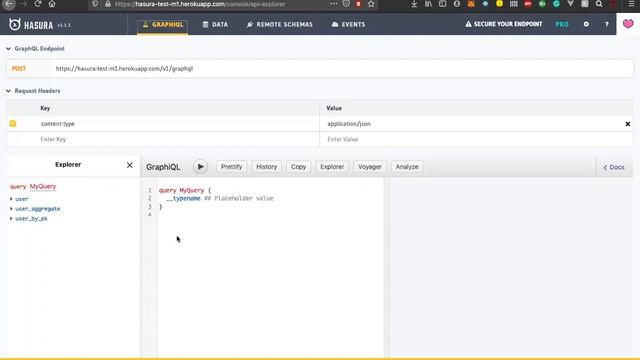Screen dimensions: 640x360
Task: Open Hasura settings gear icon
Action: pos(586,24)
